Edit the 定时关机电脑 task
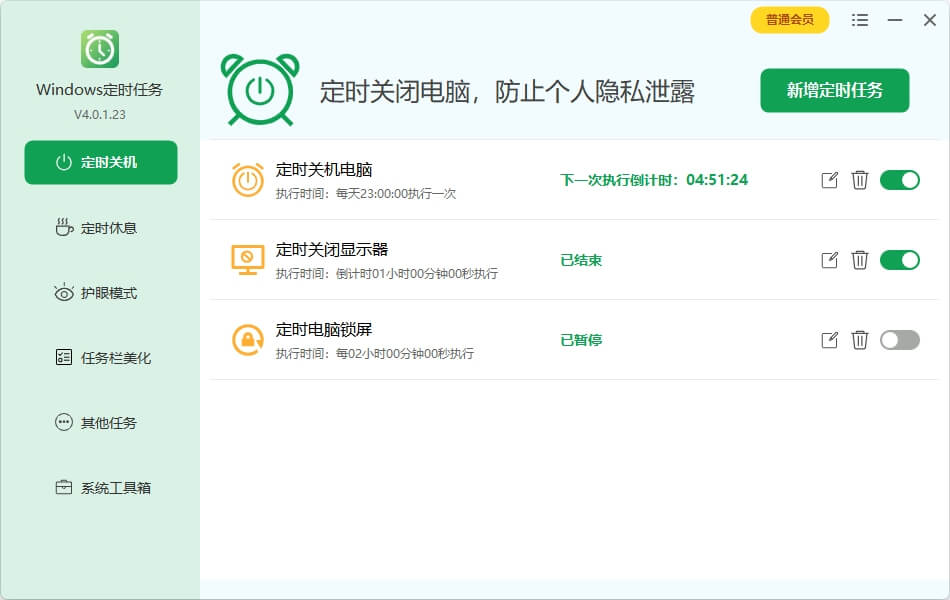950x600 pixels. (829, 180)
